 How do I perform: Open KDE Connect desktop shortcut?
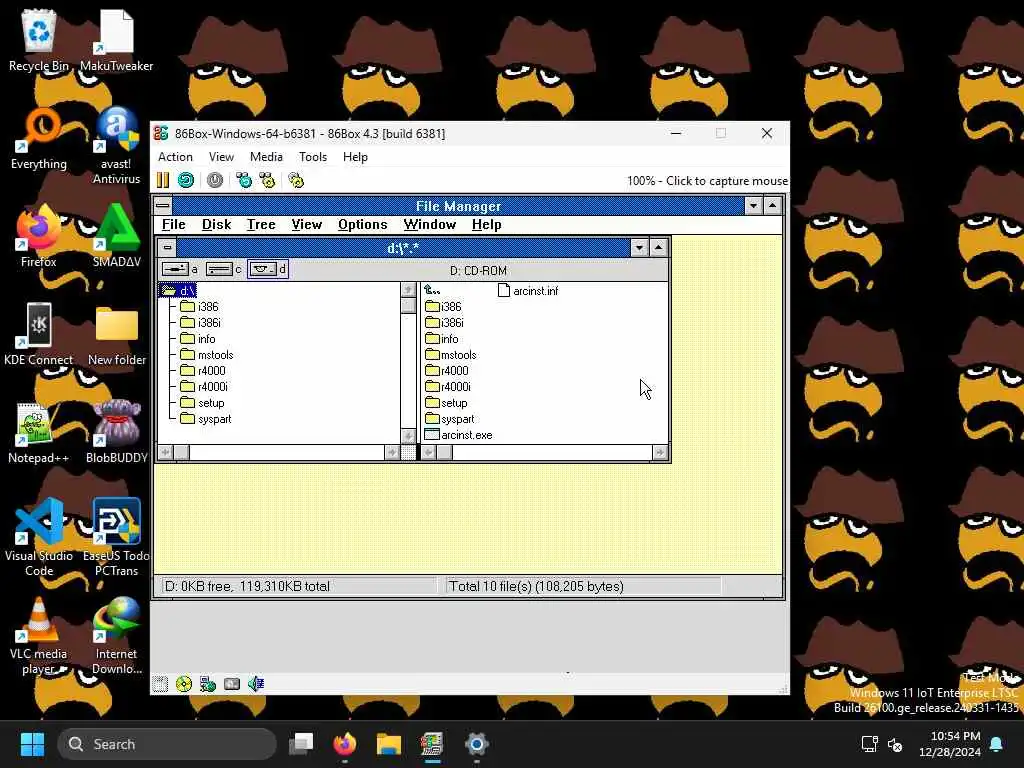coord(39,334)
